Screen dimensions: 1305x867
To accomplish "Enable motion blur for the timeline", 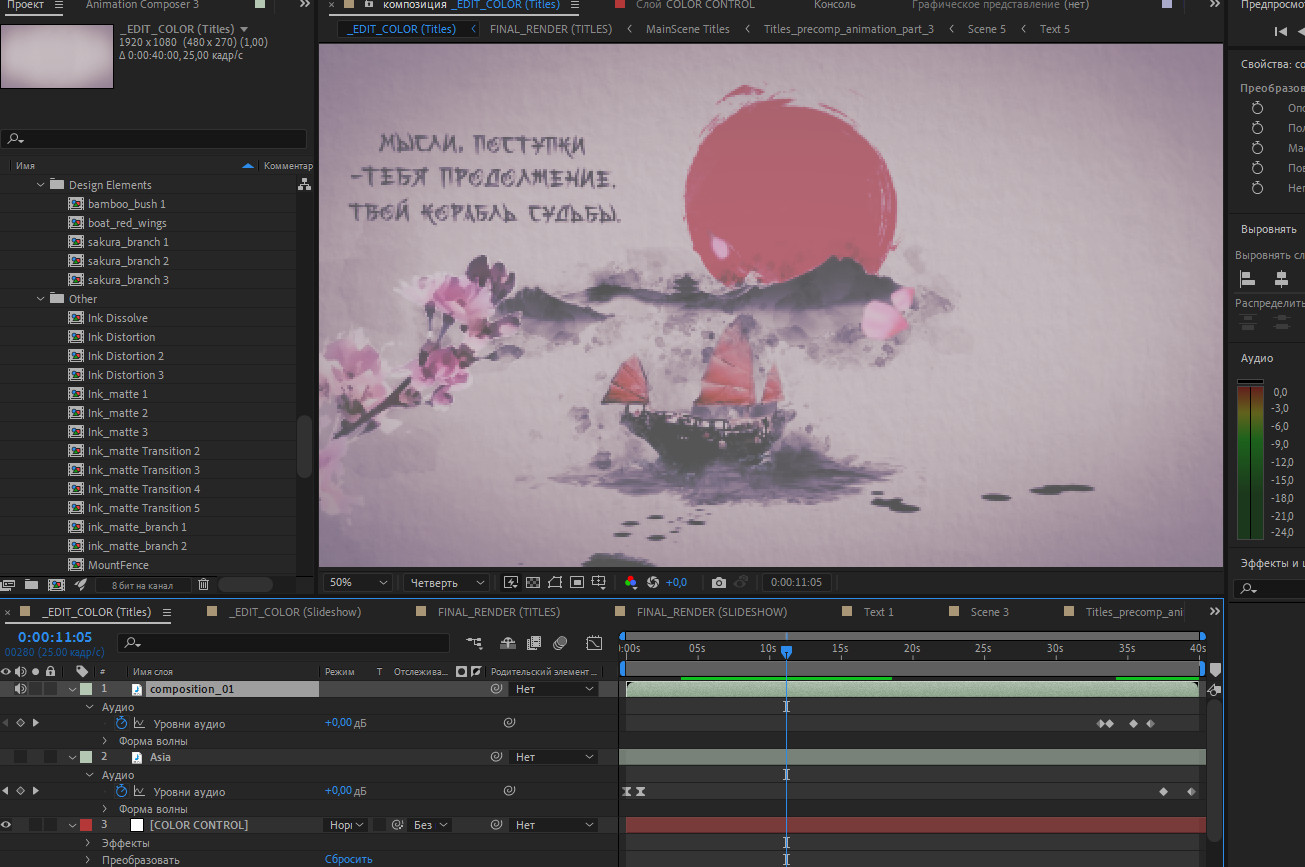I will [x=560, y=643].
